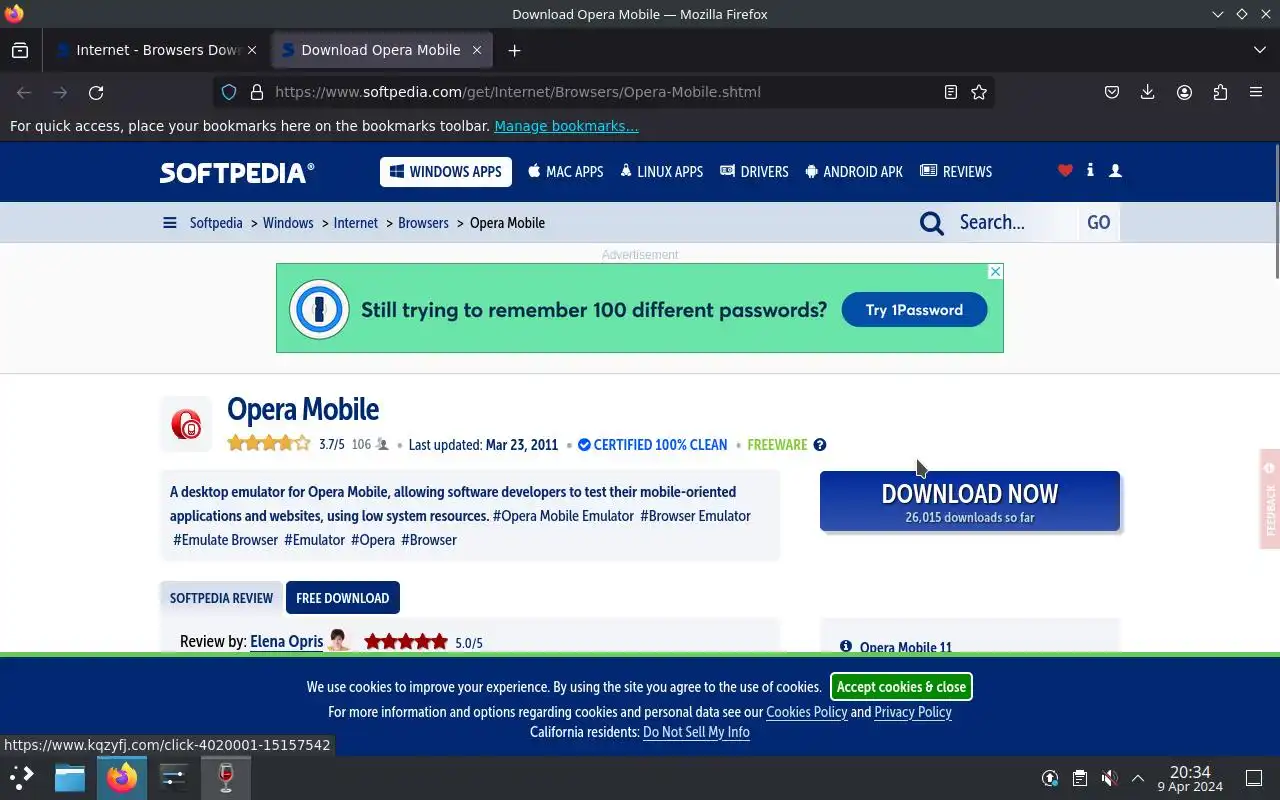The image size is (1280, 800).
Task: Select the Download Opera Mobile tab
Action: click(x=383, y=50)
